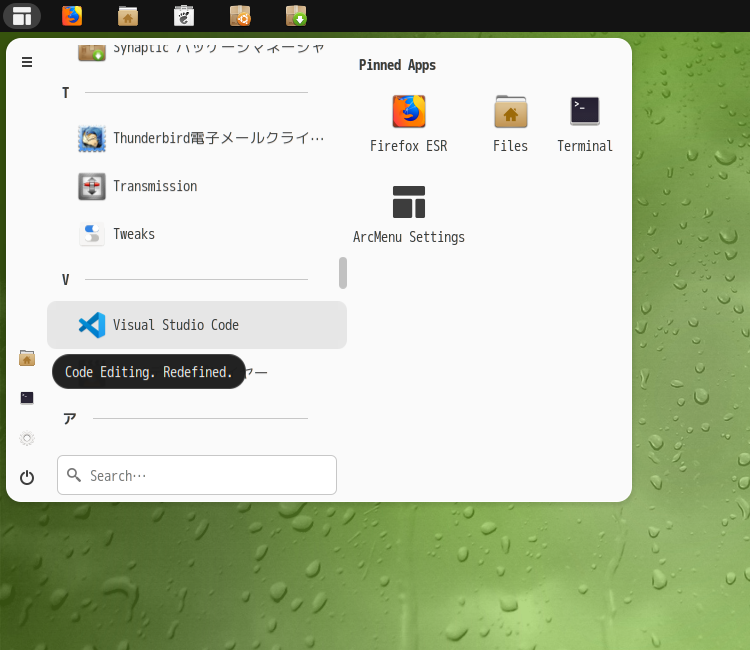Launch pinned Terminal
This screenshot has width=750, height=650.
click(585, 124)
